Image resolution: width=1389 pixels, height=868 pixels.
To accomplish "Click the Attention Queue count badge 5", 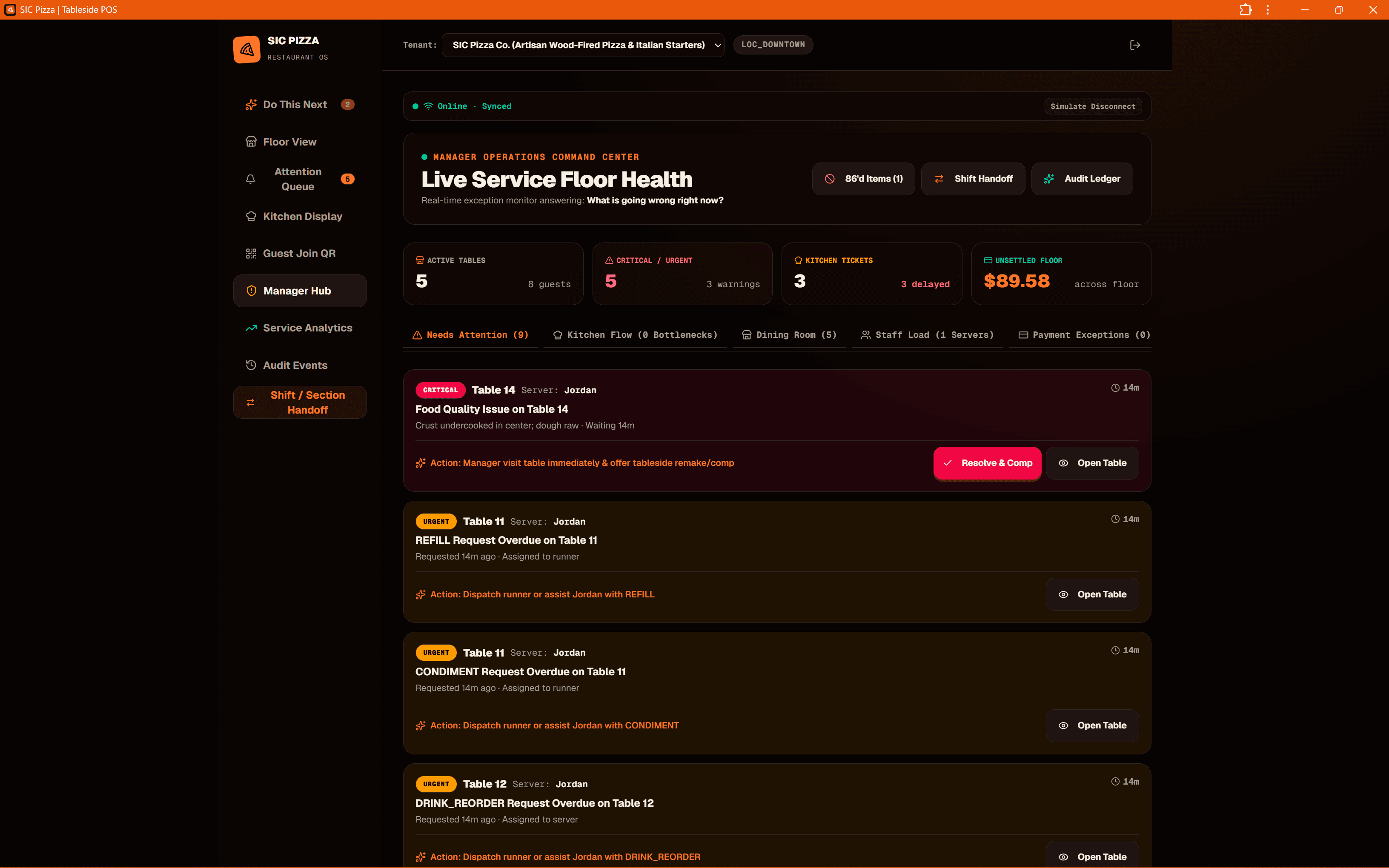I will pos(347,179).
